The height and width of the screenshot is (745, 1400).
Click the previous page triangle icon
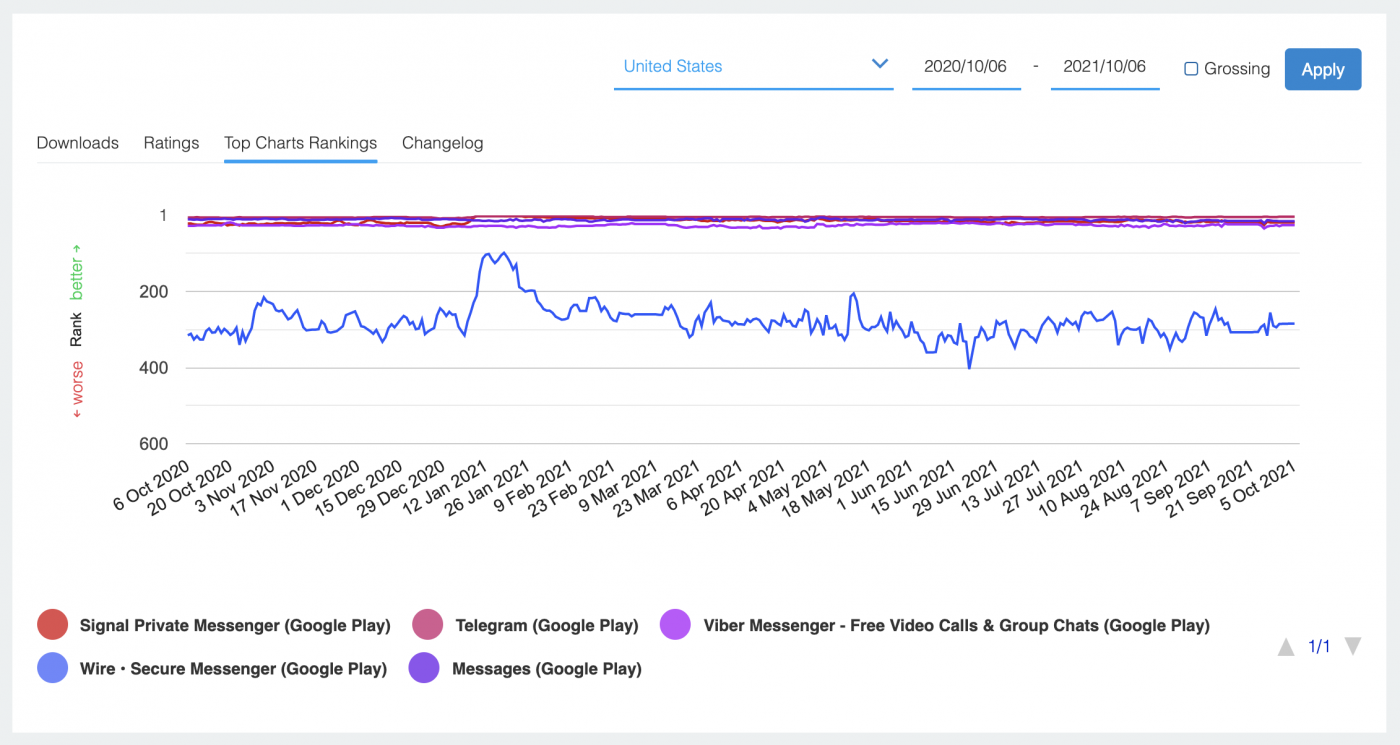(x=1285, y=647)
